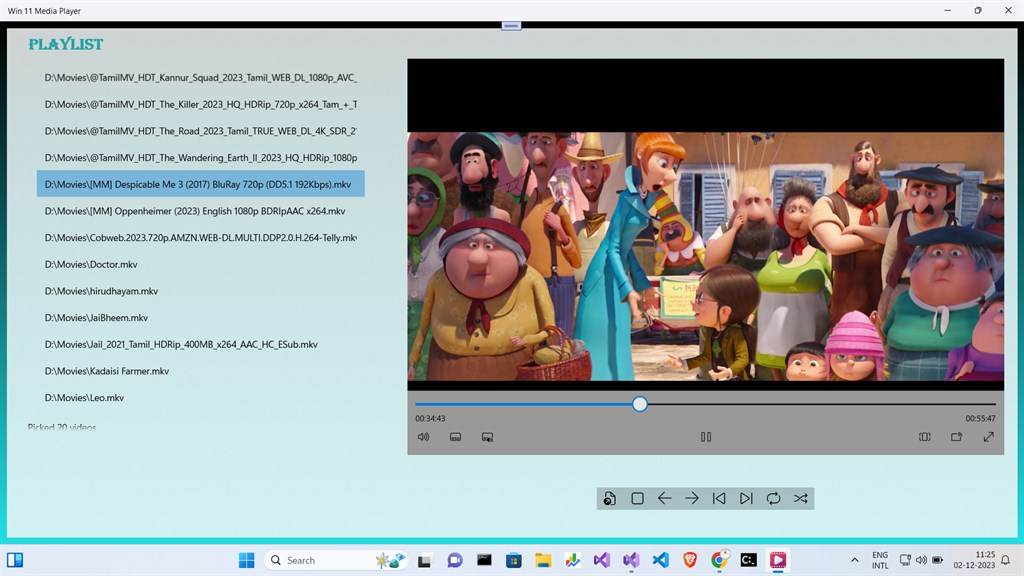This screenshot has width=1024, height=576.
Task: Open Microsoft Store from the taskbar
Action: pos(514,560)
